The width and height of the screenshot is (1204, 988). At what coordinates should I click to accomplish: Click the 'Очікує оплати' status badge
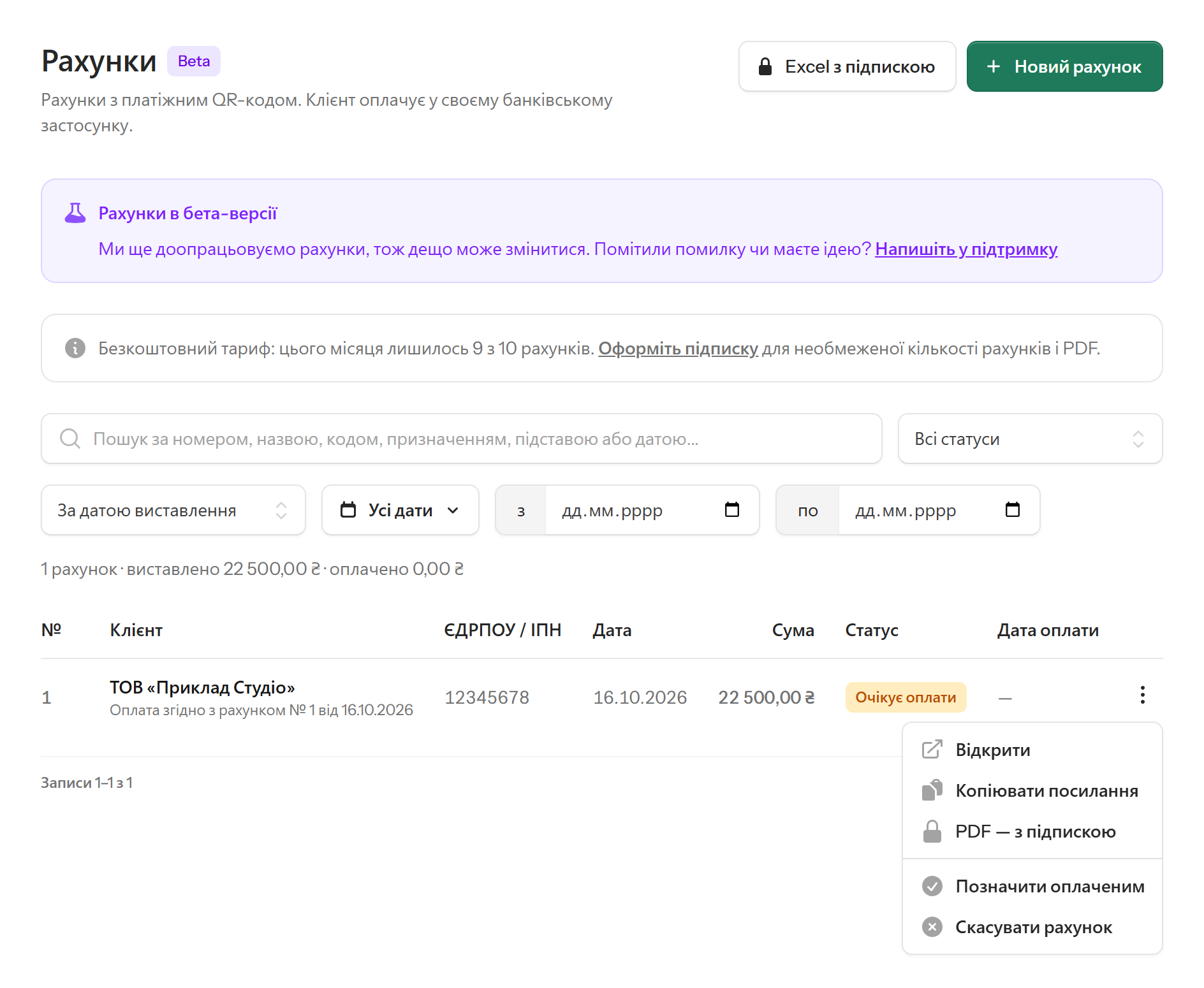(x=906, y=697)
